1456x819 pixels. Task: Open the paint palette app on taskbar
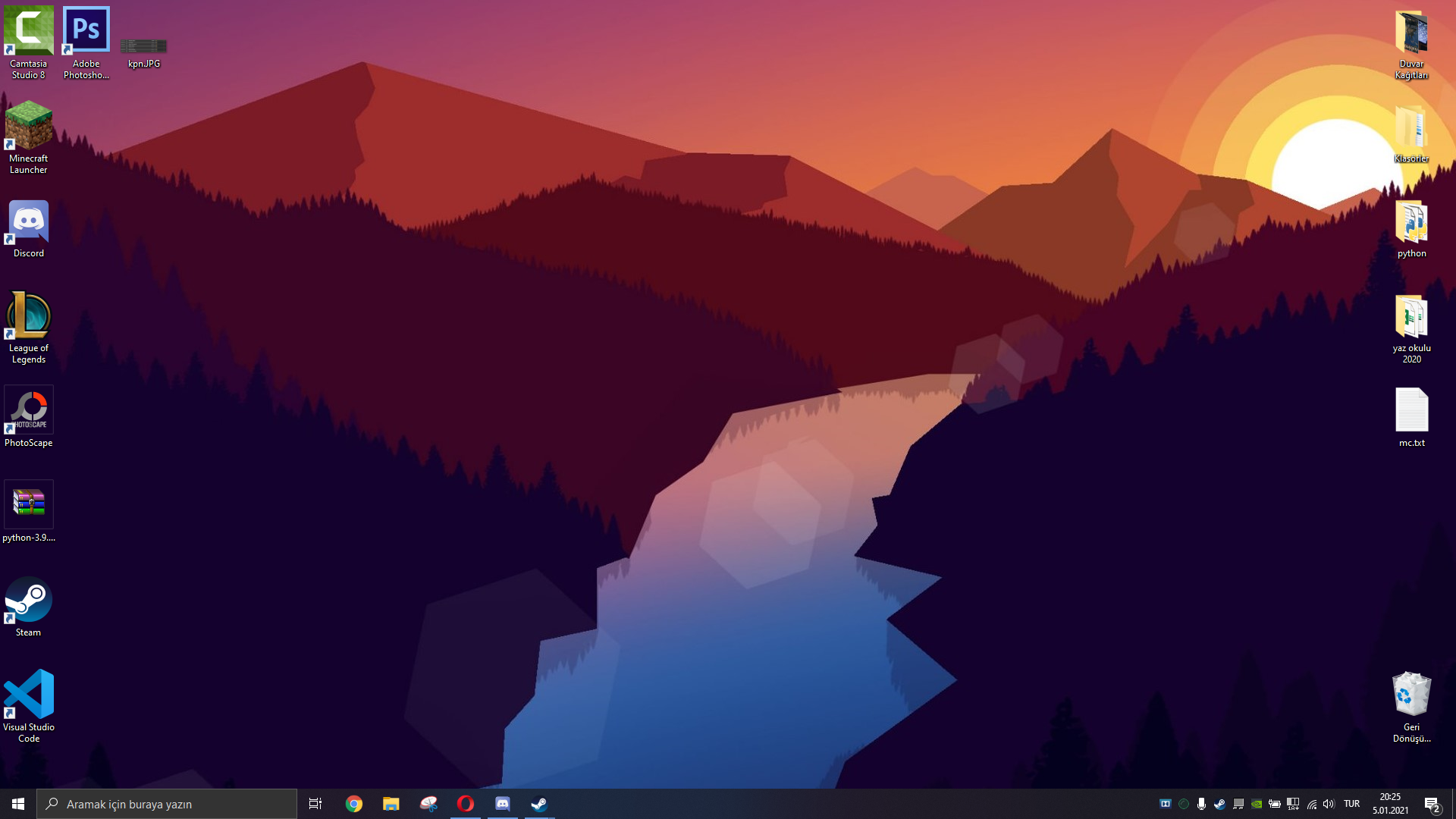428,804
